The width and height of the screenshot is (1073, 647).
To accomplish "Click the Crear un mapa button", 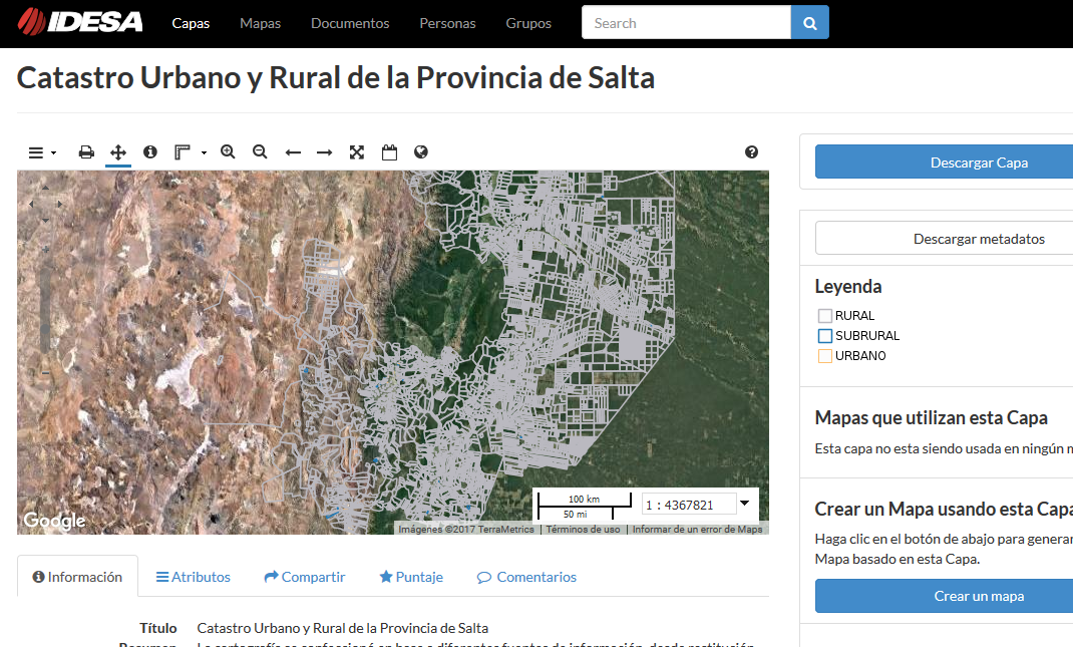I will point(979,596).
